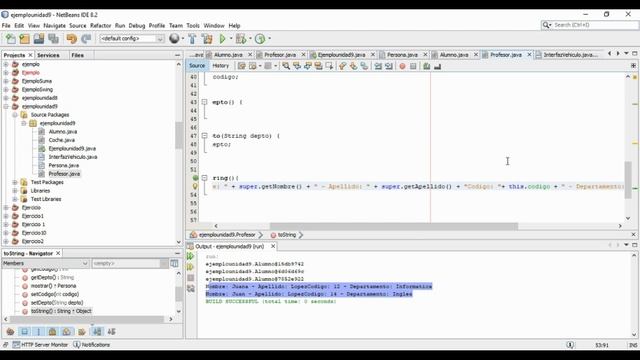Viewport: 640px width, 360px height.
Task: Collapse the Source Packages node
Action: coord(15,115)
